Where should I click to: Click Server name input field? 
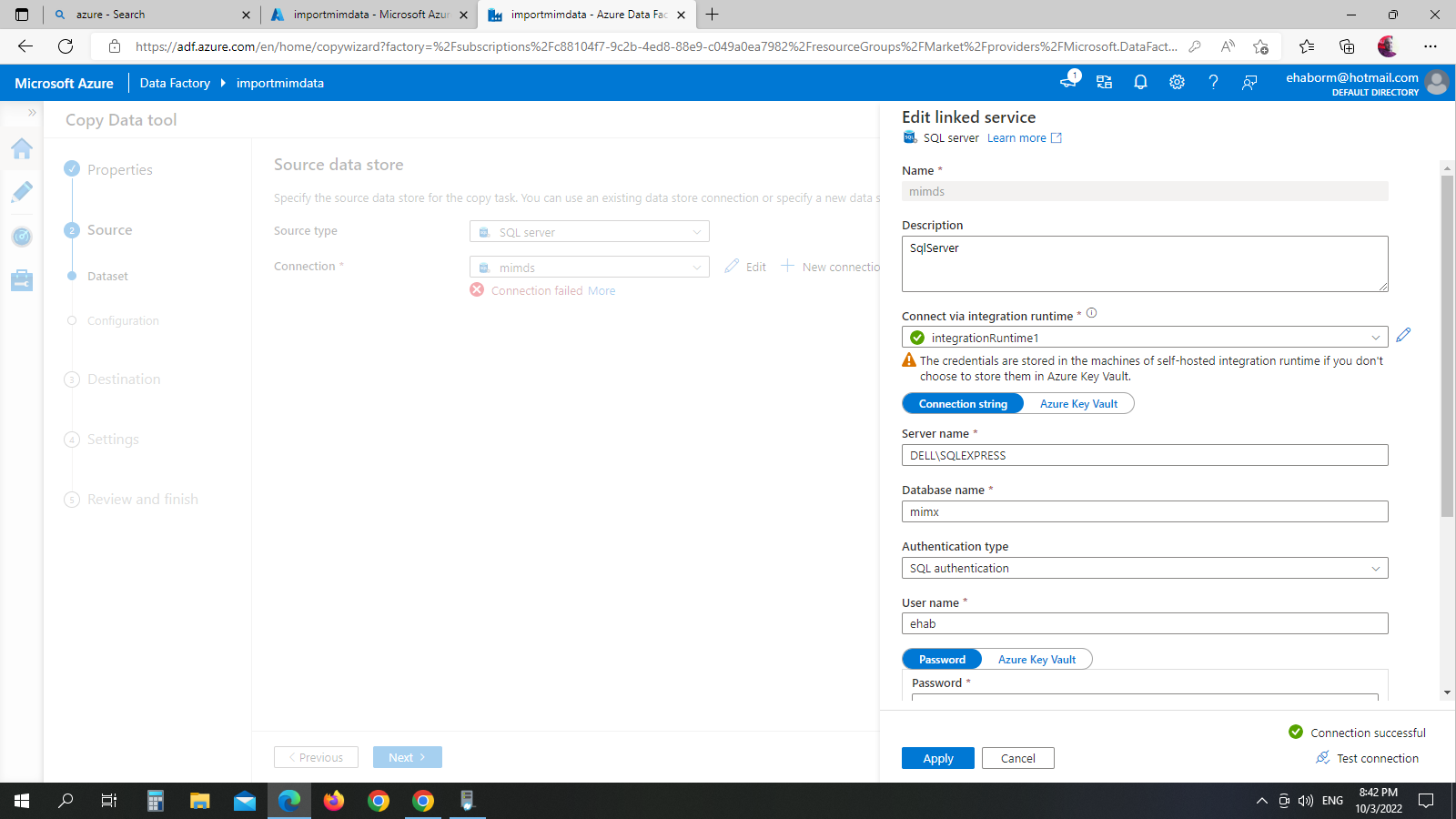(x=1145, y=455)
